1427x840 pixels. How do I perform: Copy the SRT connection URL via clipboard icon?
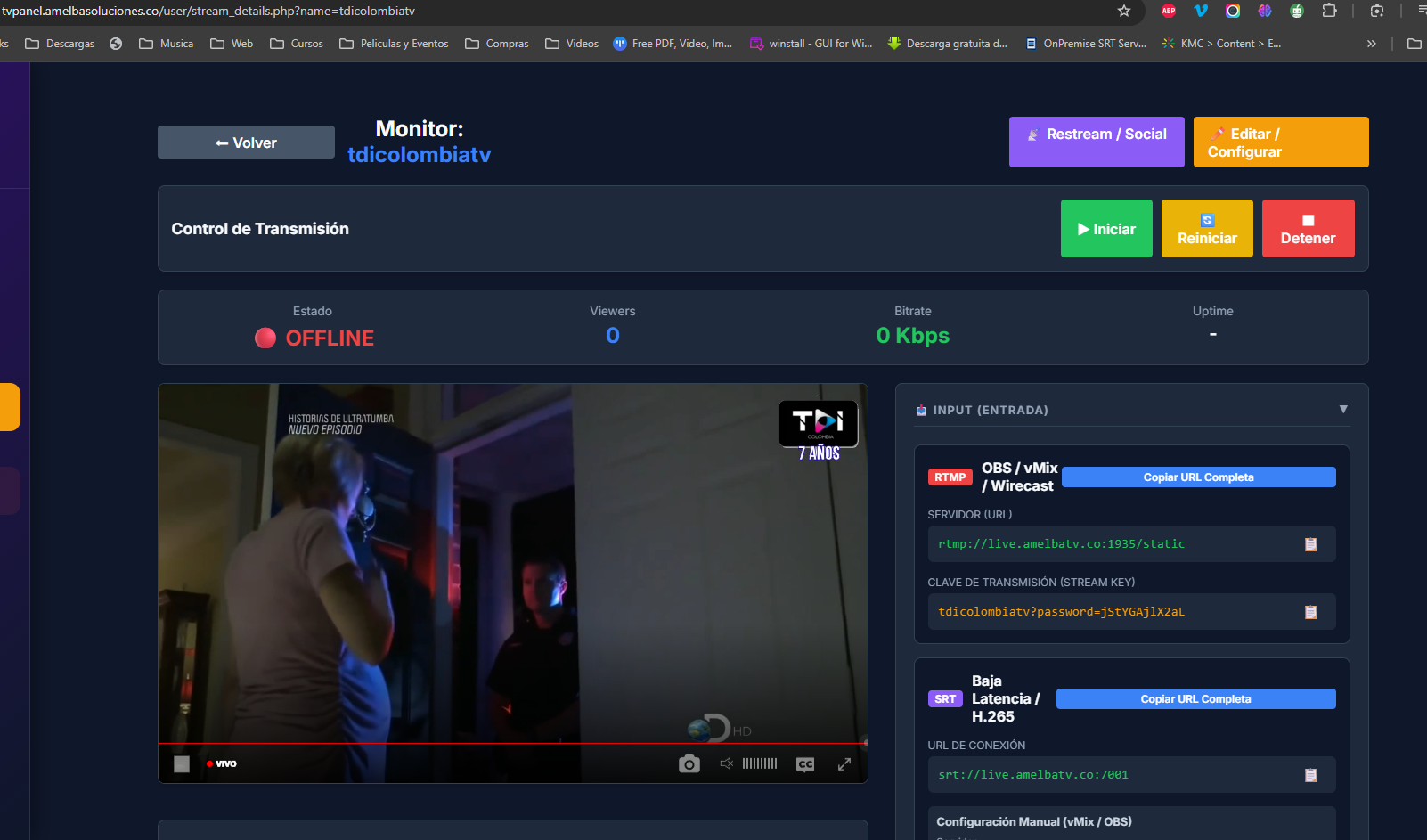[1310, 774]
